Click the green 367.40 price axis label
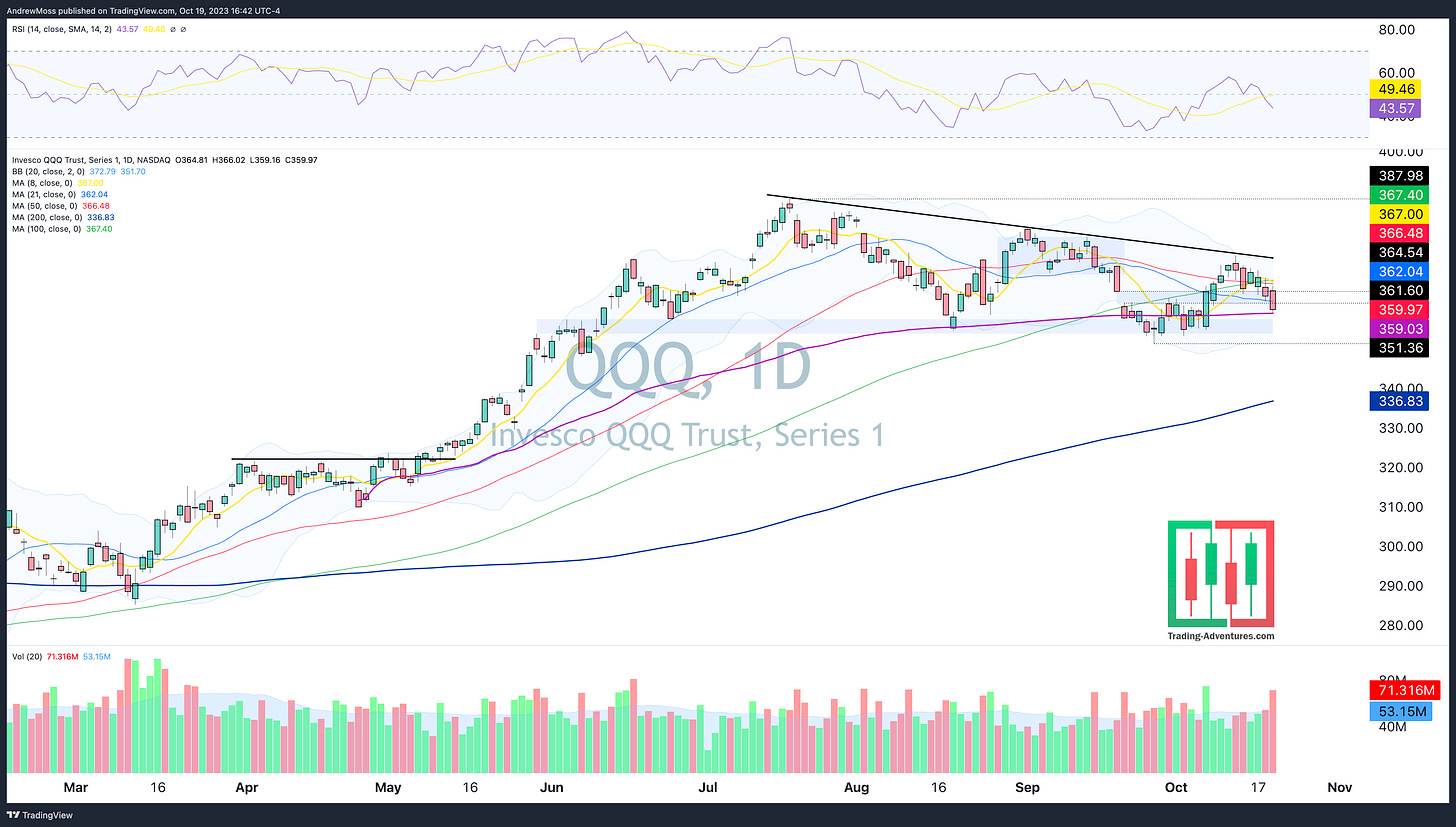1456x827 pixels. [1397, 194]
